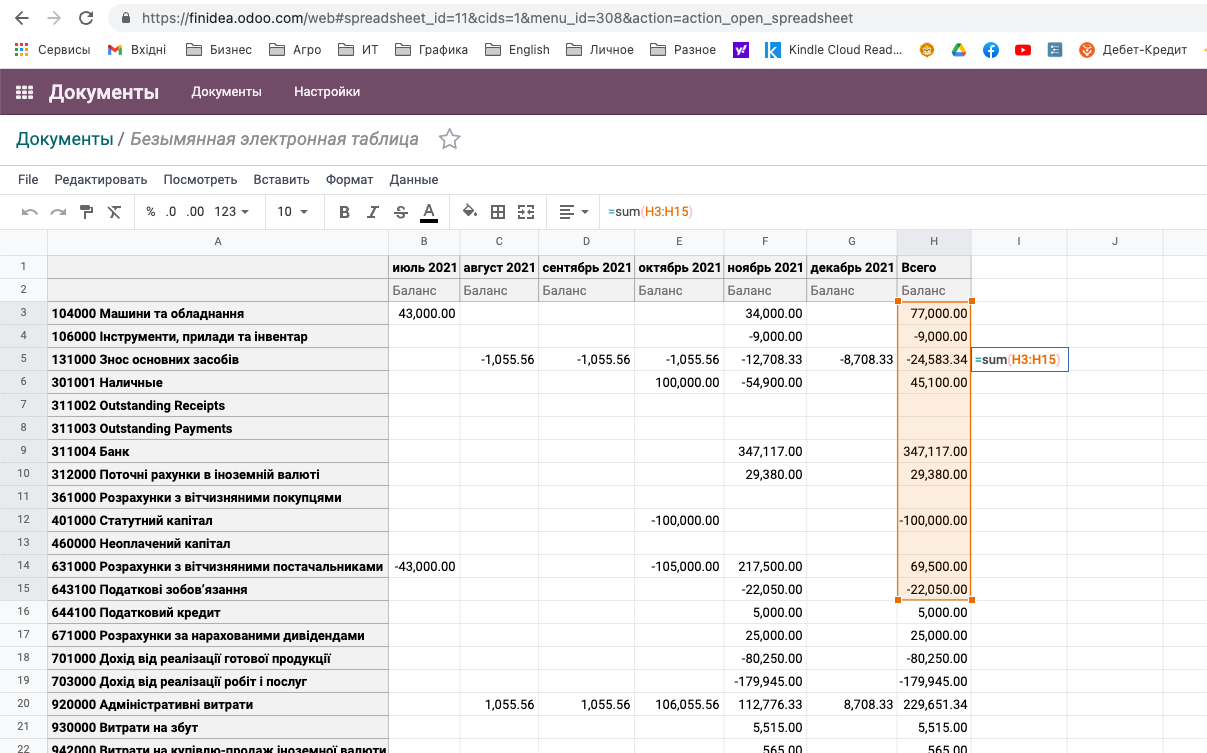The height and width of the screenshot is (753, 1207).
Task: Open the Данные menu
Action: [414, 180]
